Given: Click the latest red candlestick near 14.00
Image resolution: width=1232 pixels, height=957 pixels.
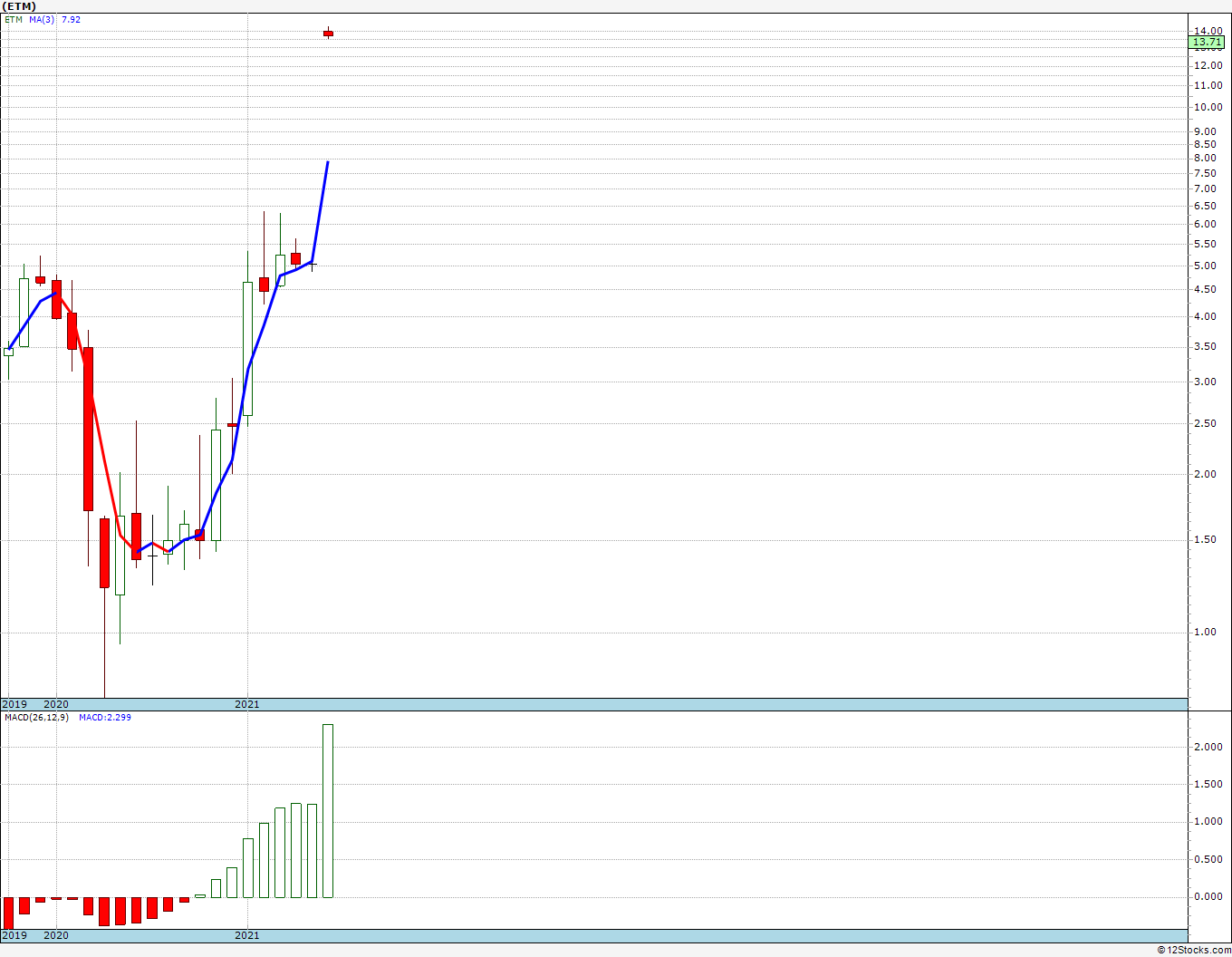Looking at the screenshot, I should click(x=328, y=34).
